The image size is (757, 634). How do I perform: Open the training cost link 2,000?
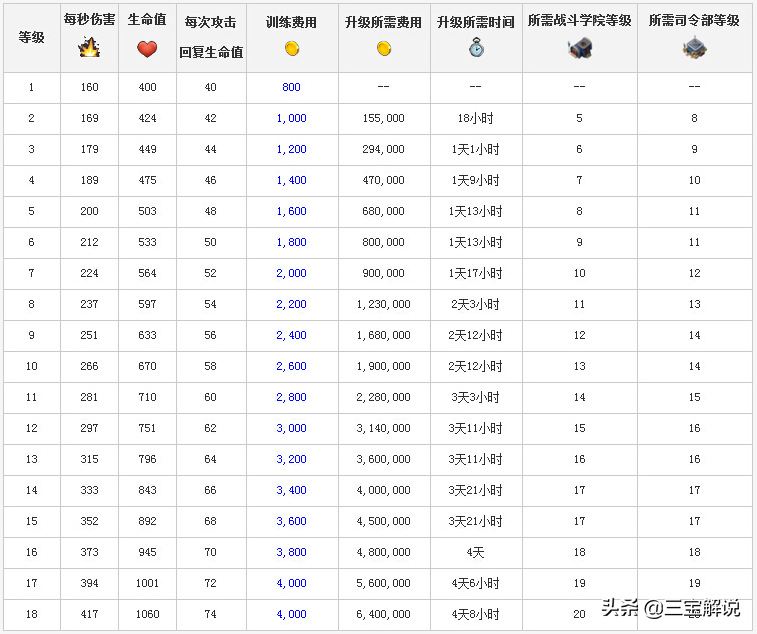pyautogui.click(x=292, y=273)
